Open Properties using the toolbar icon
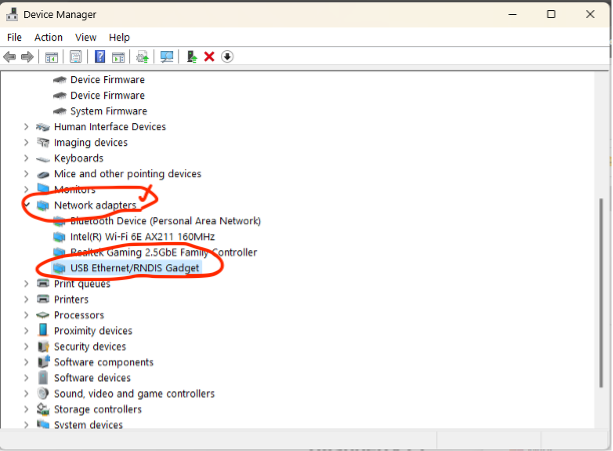Screen dimensions: 613x451 pyautogui.click(x=76, y=57)
